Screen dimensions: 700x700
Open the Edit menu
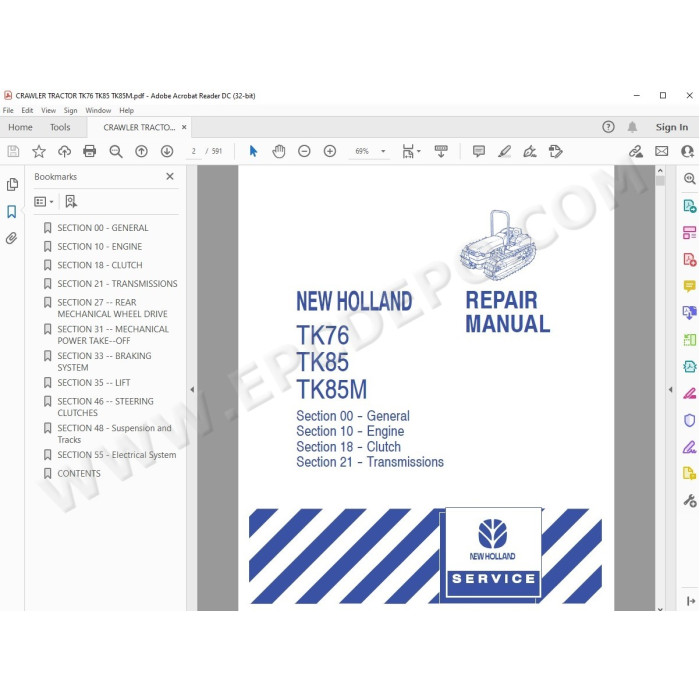(x=27, y=110)
